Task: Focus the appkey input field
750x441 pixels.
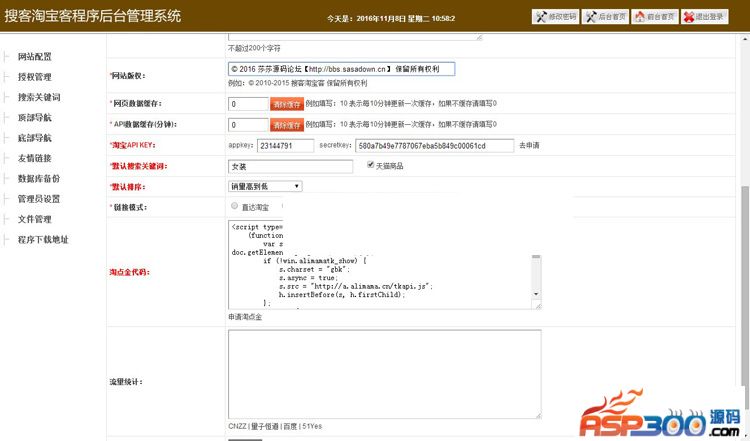Action: point(286,145)
